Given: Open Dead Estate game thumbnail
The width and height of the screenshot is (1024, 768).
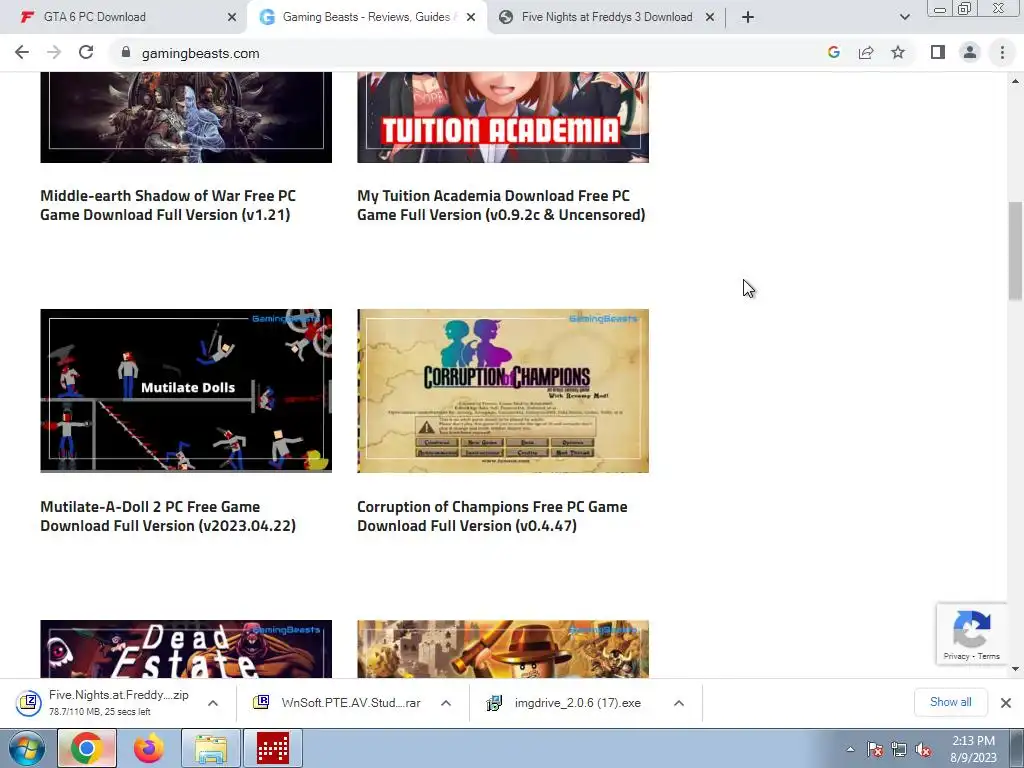Looking at the screenshot, I should coord(186,648).
